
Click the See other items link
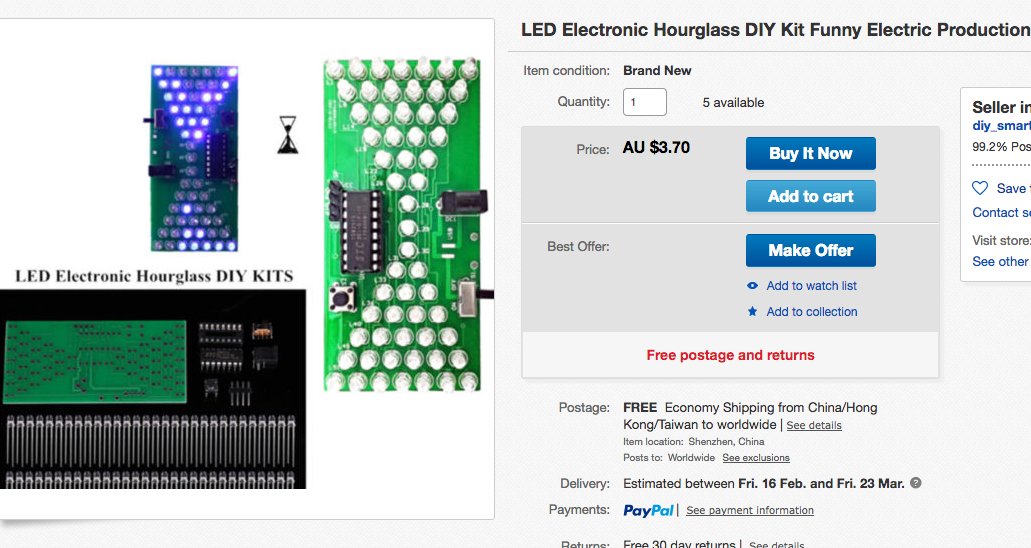pos(1000,261)
